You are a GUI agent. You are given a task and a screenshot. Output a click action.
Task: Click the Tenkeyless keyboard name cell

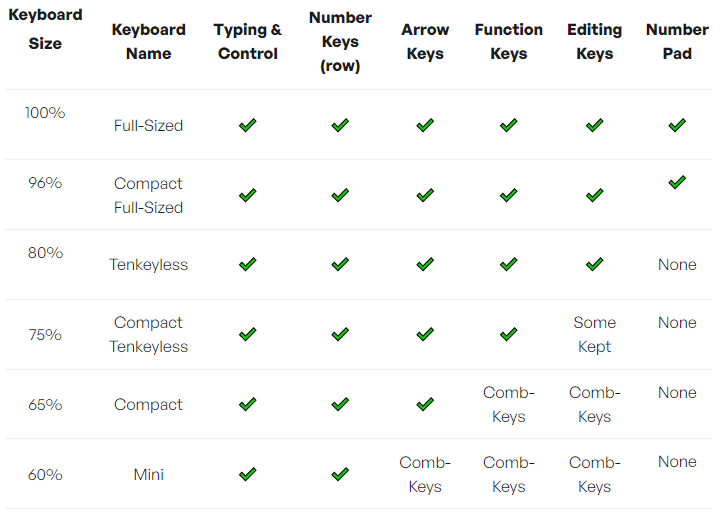pos(148,264)
